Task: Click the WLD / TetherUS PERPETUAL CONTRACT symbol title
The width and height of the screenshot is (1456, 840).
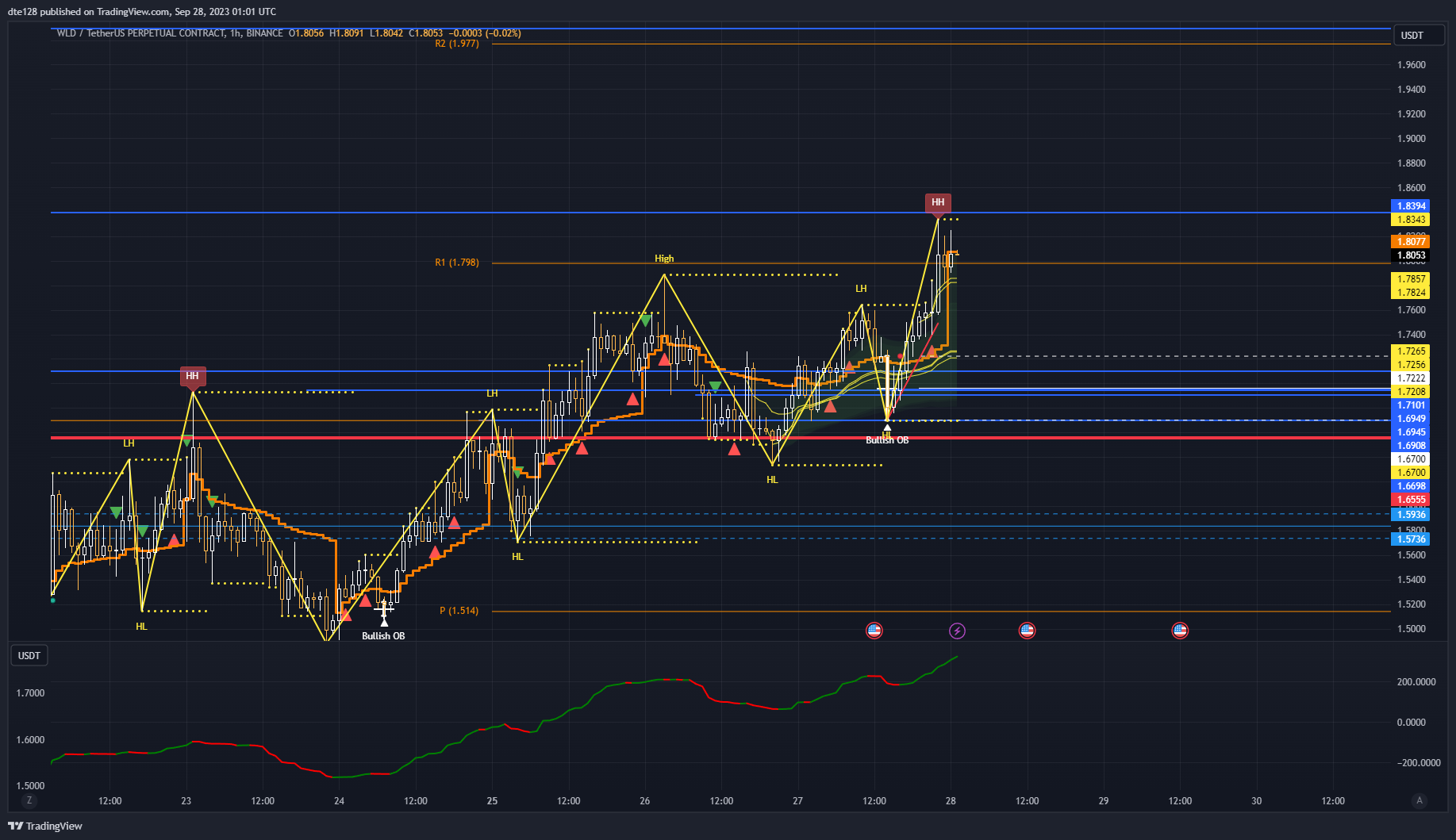Action: tap(141, 33)
